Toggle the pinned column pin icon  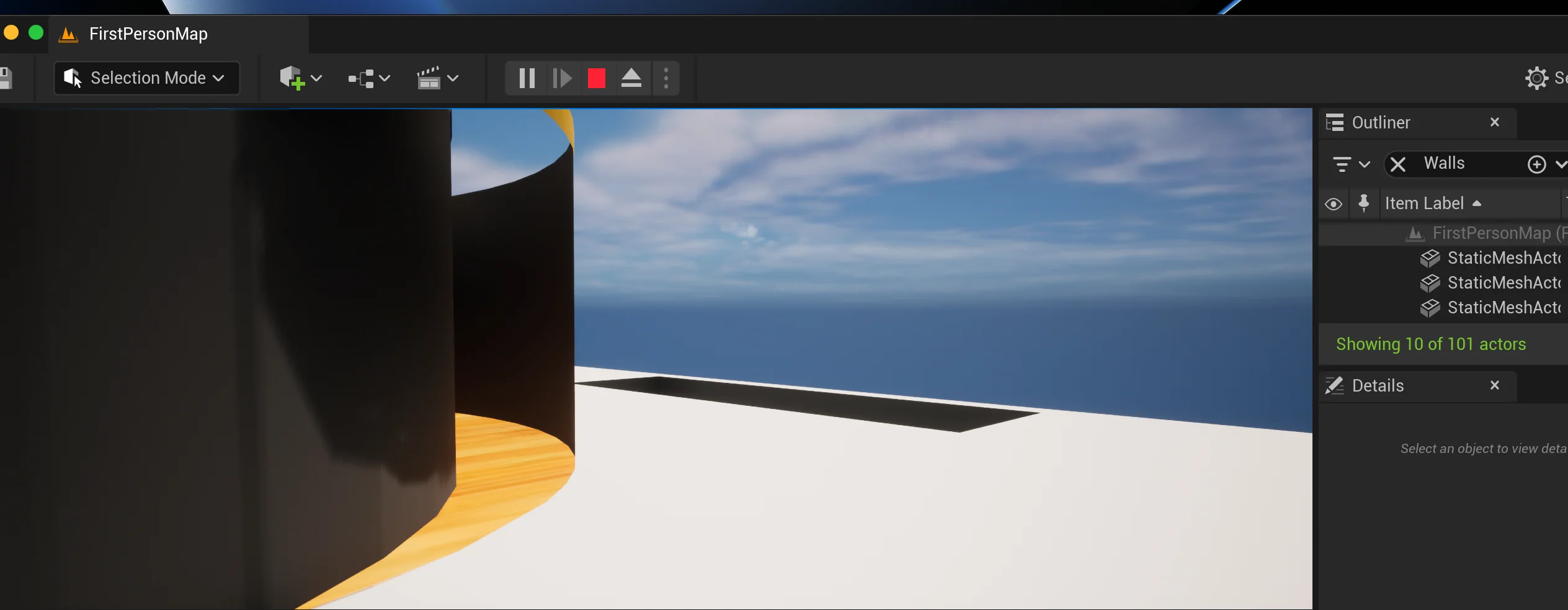(x=1364, y=204)
